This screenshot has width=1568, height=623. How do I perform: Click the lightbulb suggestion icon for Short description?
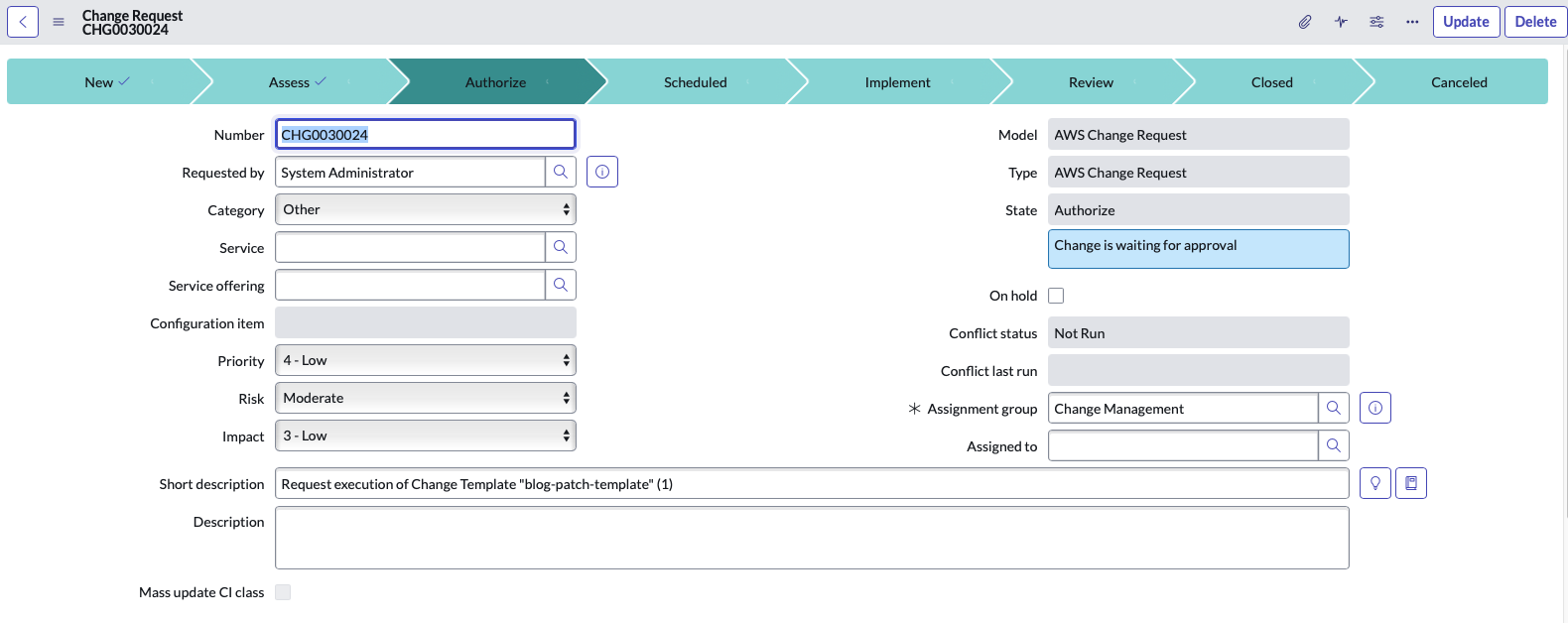click(x=1375, y=483)
